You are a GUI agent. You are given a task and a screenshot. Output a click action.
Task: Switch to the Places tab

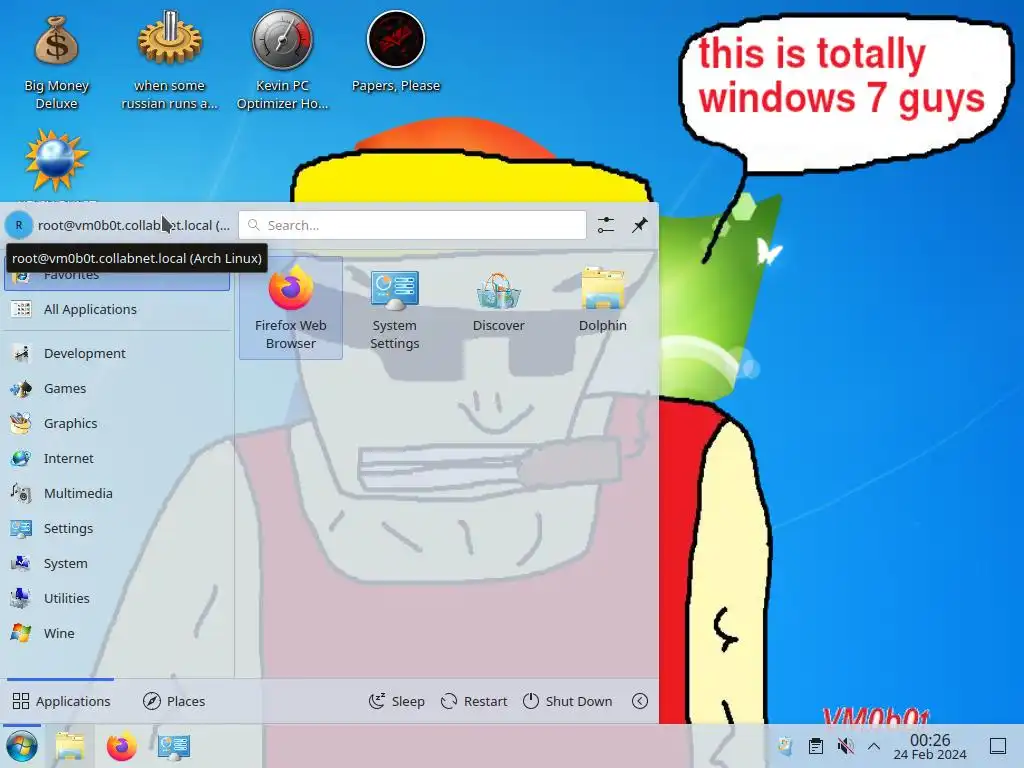click(174, 701)
